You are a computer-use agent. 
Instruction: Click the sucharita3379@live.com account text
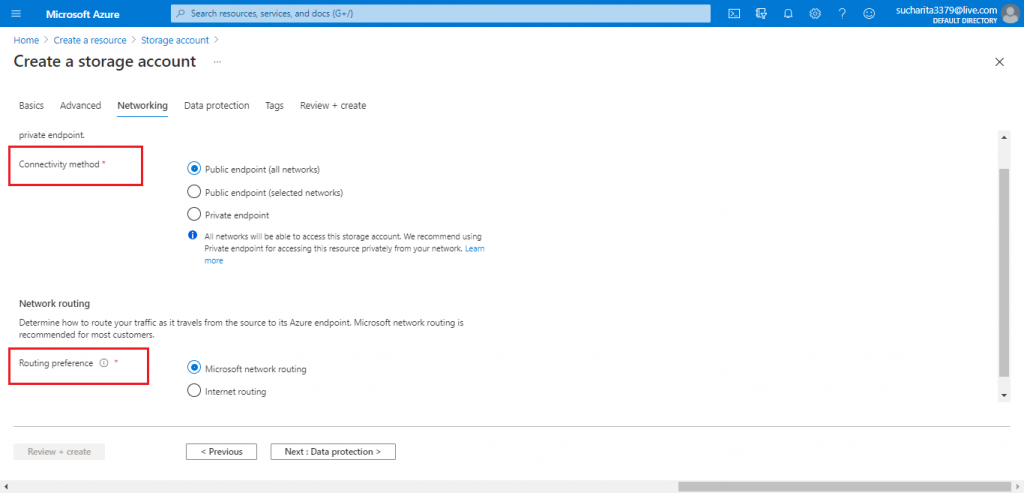tap(947, 10)
